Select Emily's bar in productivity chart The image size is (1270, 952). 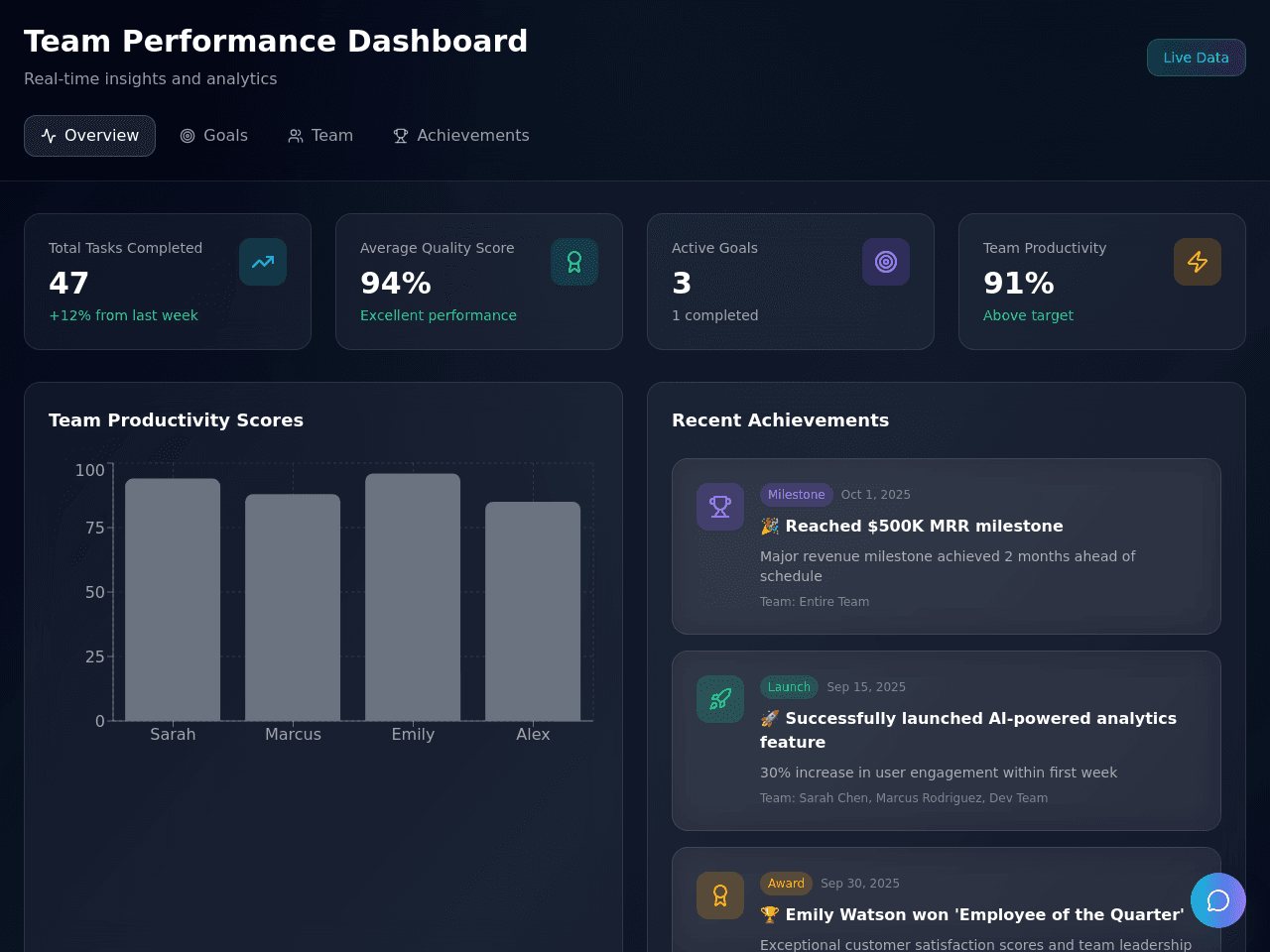pyautogui.click(x=413, y=597)
